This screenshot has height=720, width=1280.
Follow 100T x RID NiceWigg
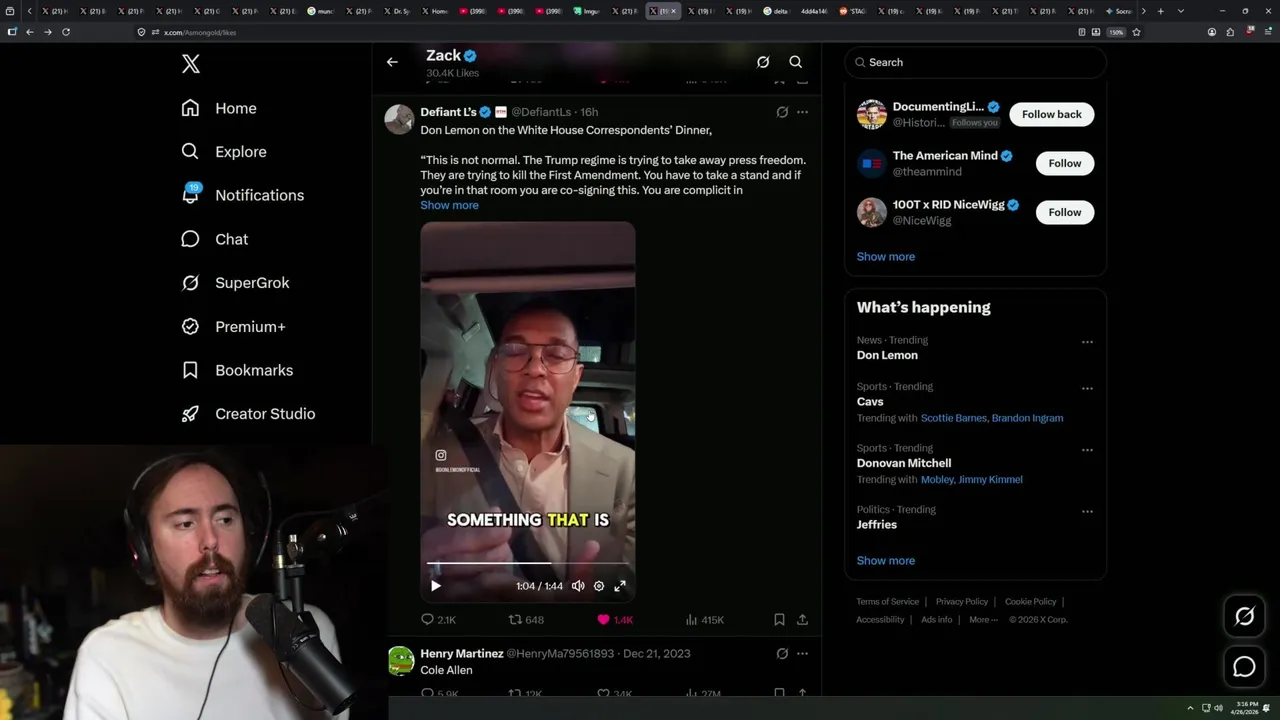click(x=1064, y=212)
